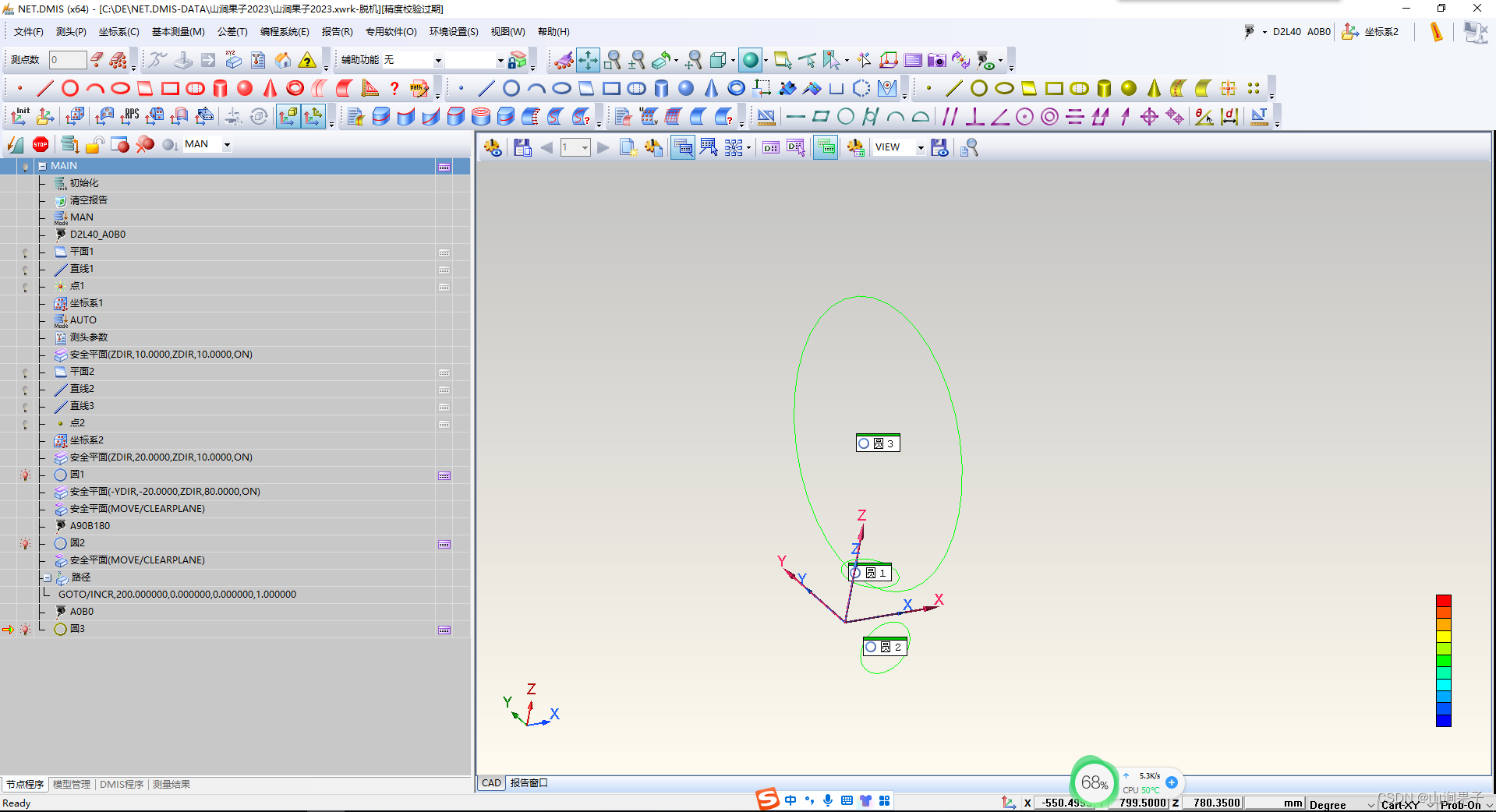Image resolution: width=1496 pixels, height=812 pixels.
Task: Choose the blue constructed cylinder tool
Action: tap(661, 88)
